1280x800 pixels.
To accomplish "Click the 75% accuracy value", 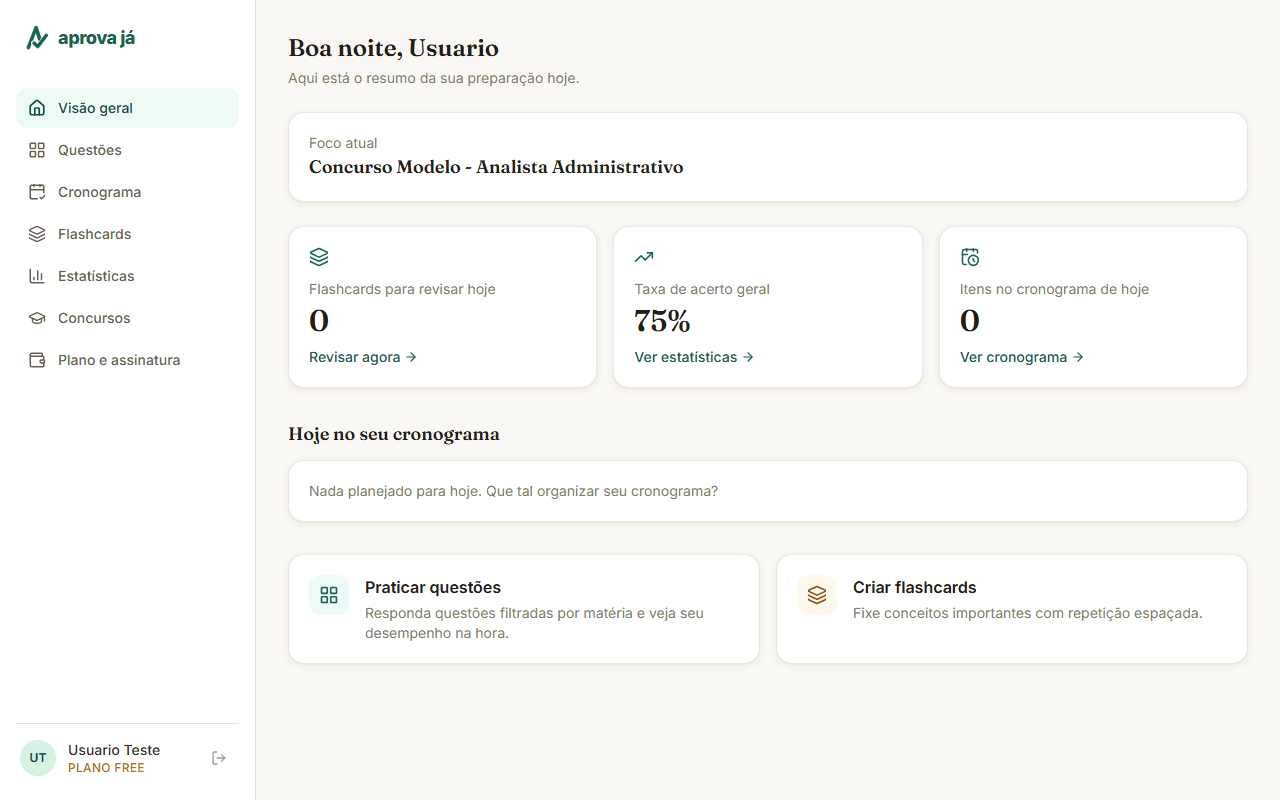I will tap(662, 321).
